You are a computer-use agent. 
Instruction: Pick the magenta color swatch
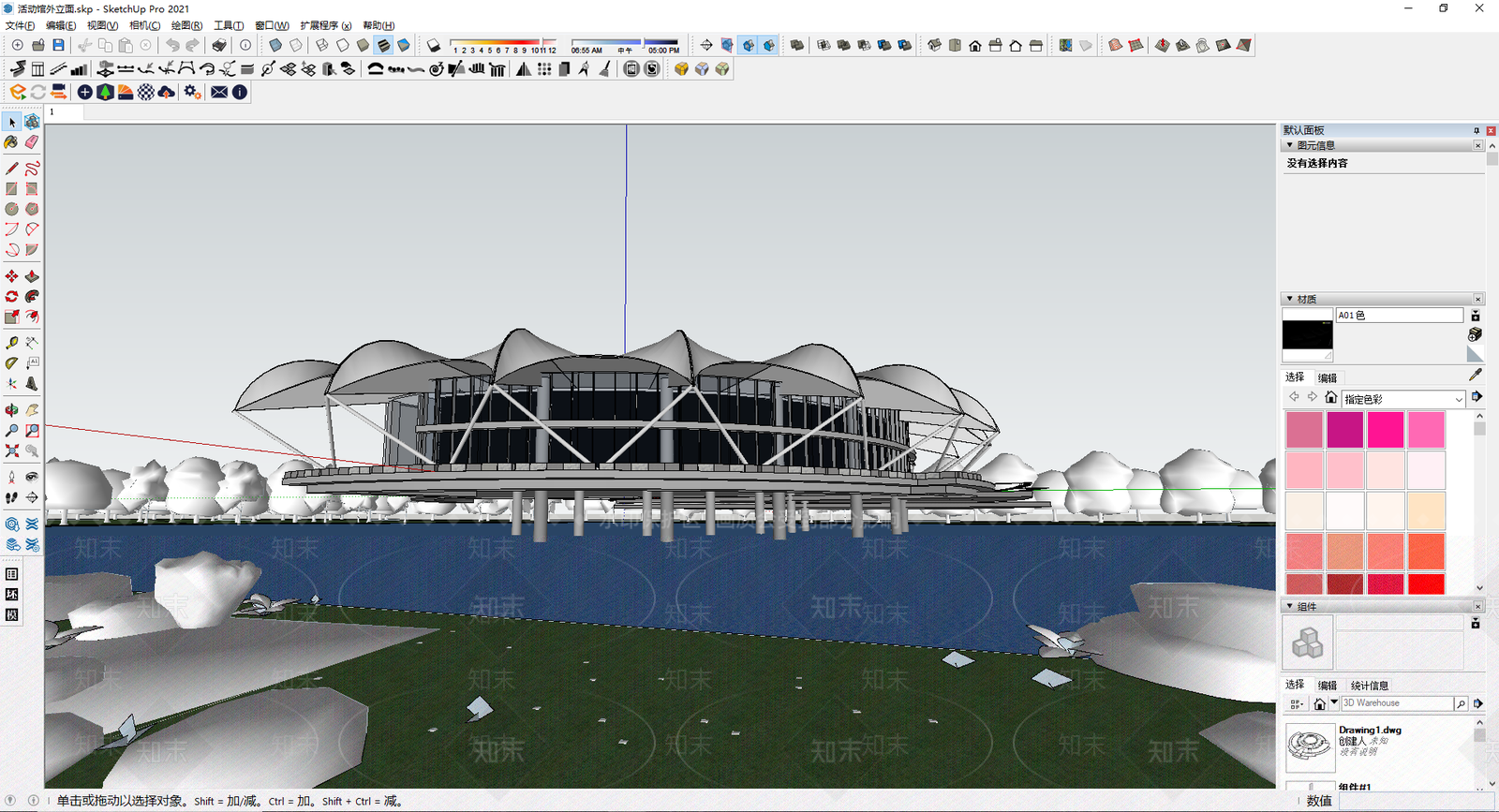coord(1344,430)
